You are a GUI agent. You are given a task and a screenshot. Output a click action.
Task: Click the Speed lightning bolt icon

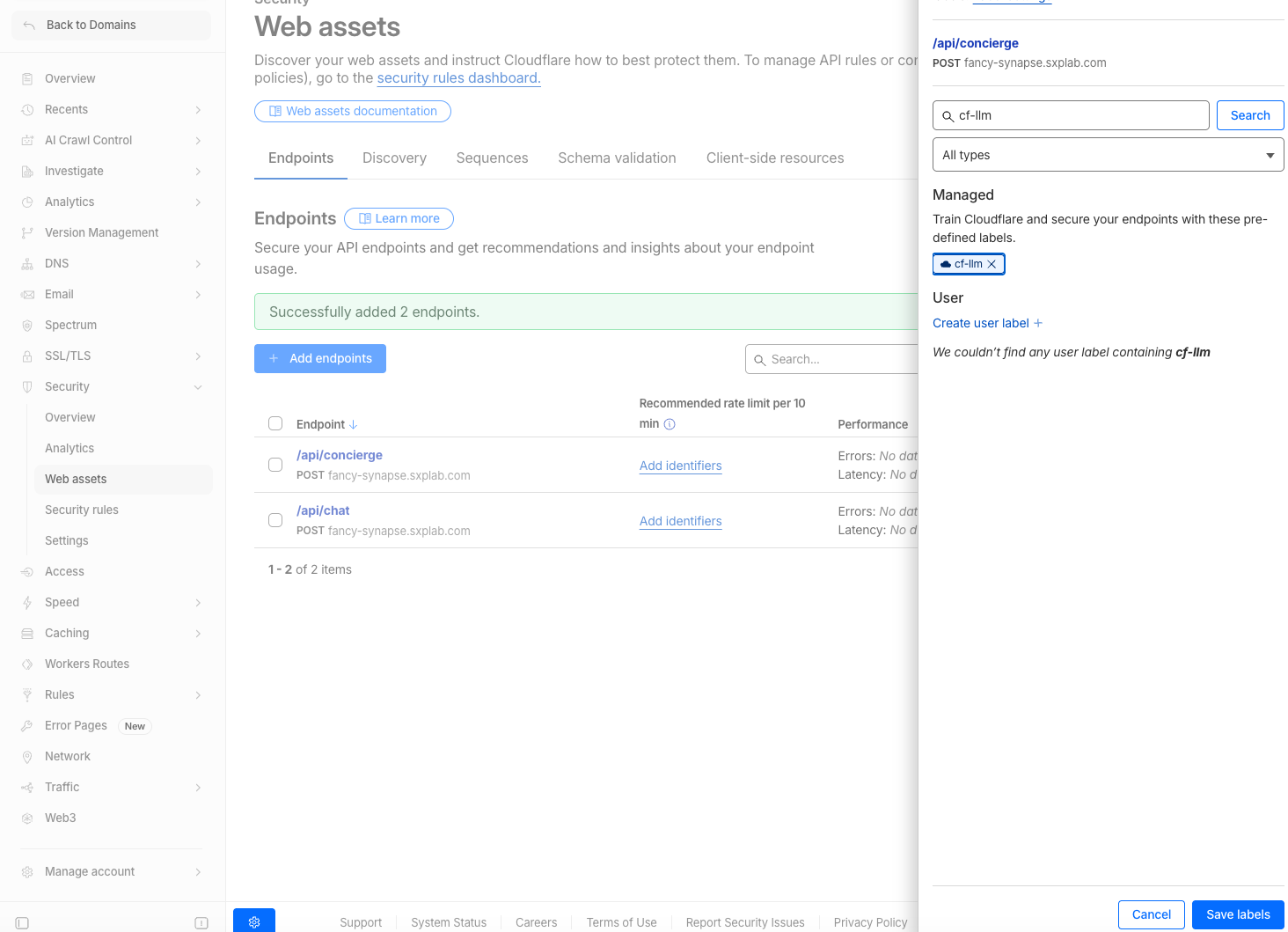click(x=27, y=602)
